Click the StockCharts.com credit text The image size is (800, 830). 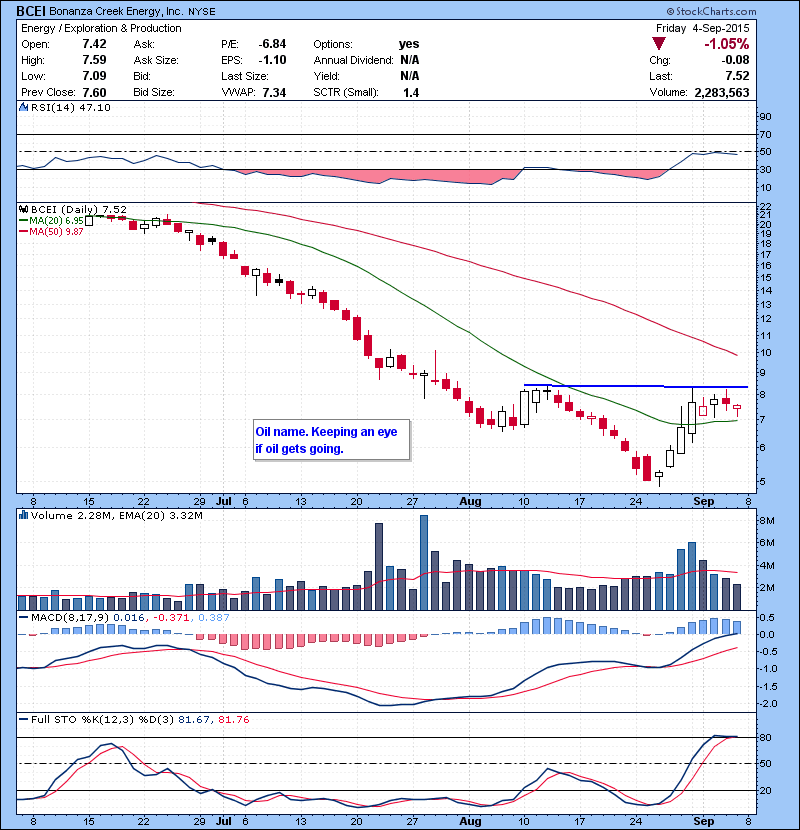(x=712, y=11)
